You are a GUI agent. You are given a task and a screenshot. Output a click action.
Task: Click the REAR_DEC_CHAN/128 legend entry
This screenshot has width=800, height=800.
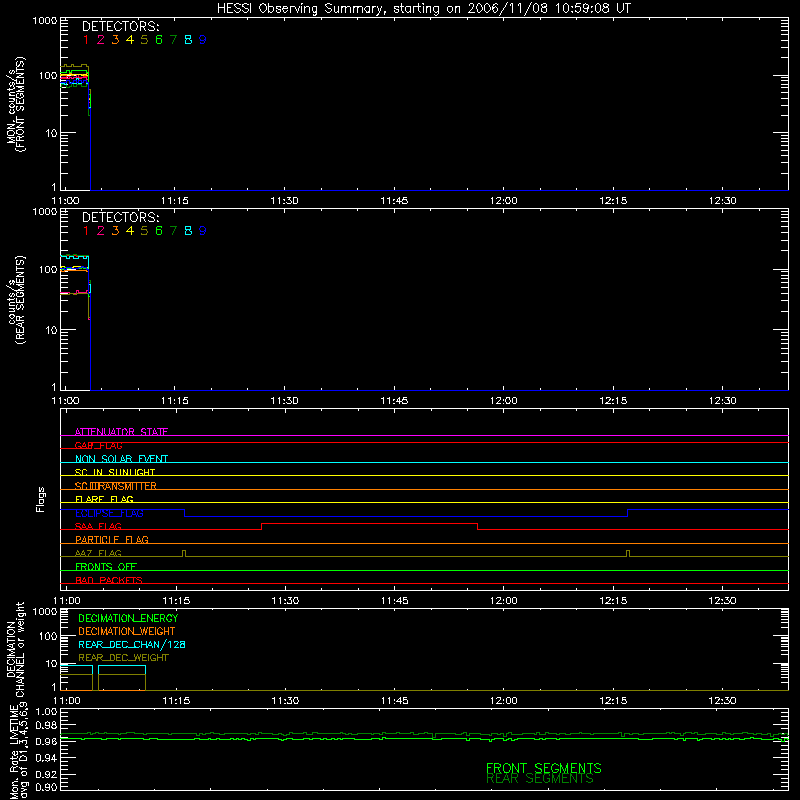(x=132, y=644)
